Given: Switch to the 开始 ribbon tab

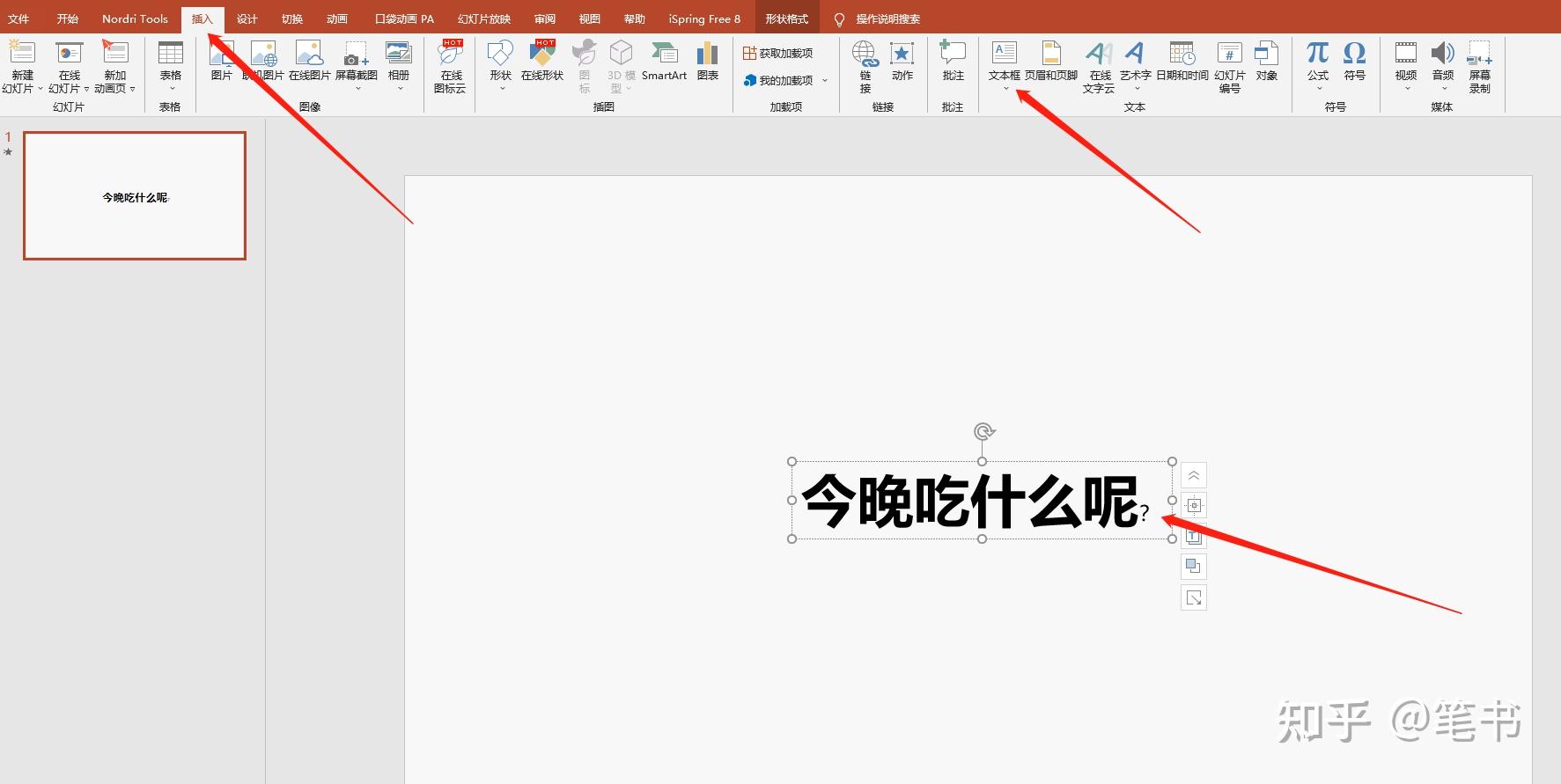Looking at the screenshot, I should (68, 18).
